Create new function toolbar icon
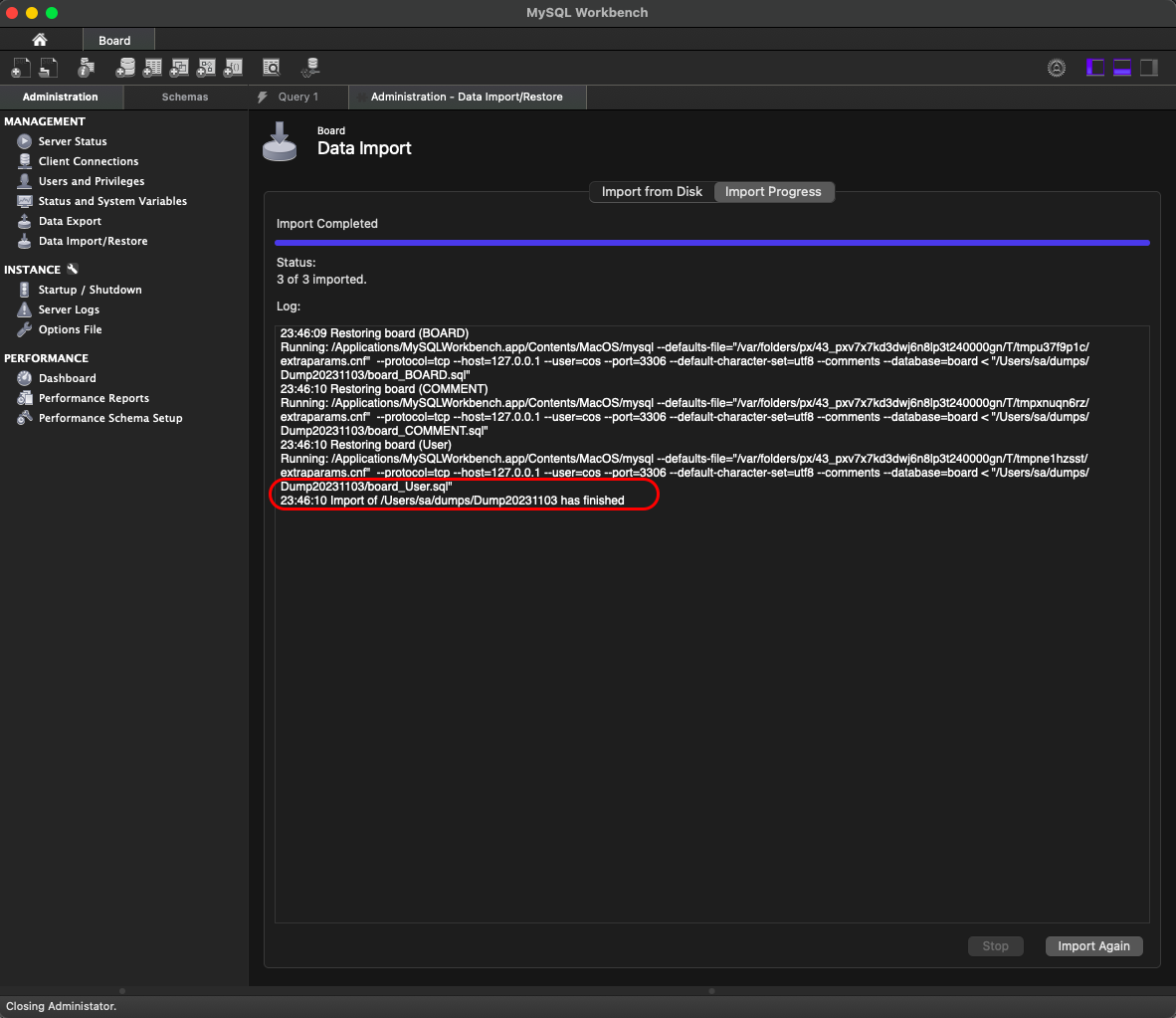This screenshot has height=1018, width=1176. pos(233,68)
